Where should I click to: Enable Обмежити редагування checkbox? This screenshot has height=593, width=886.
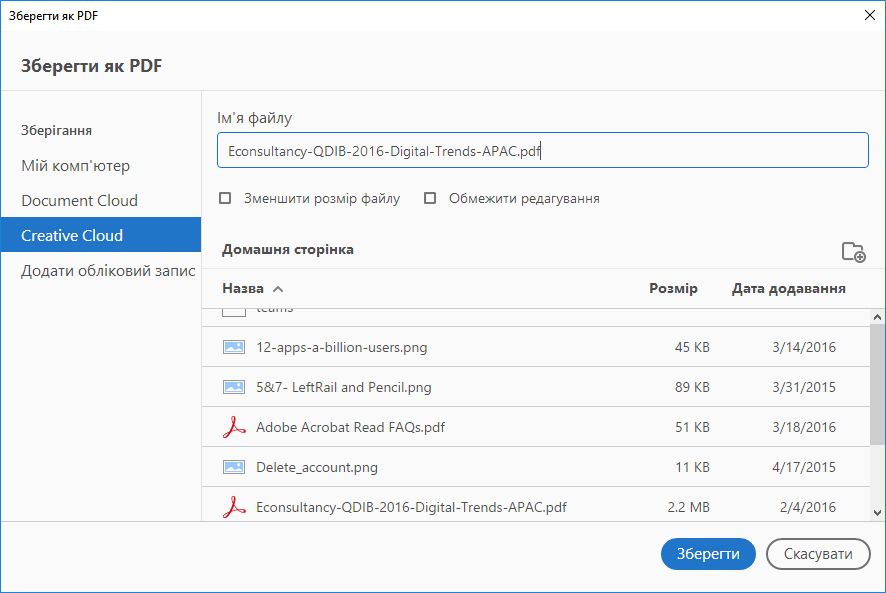point(430,198)
